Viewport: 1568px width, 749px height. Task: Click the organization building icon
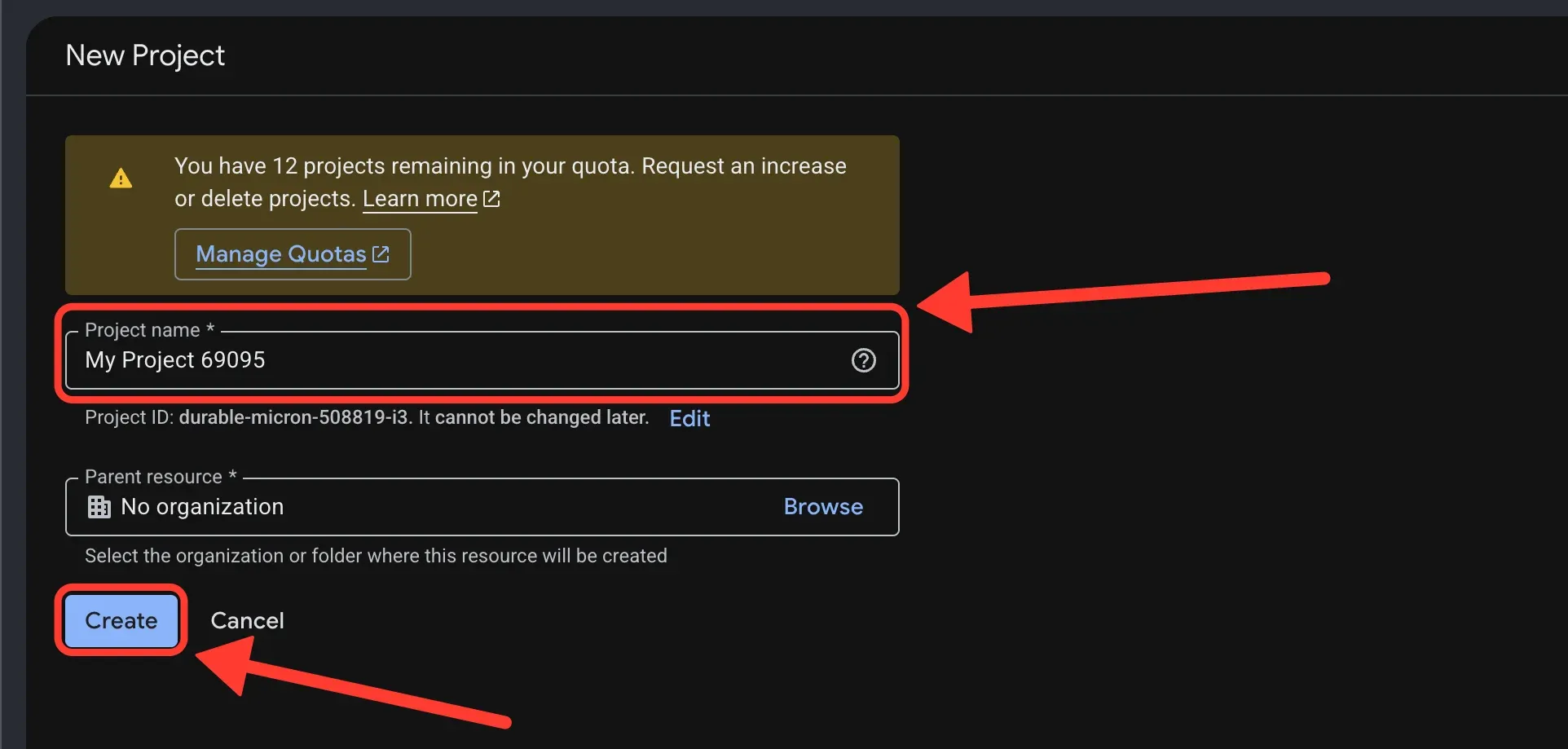(x=99, y=507)
